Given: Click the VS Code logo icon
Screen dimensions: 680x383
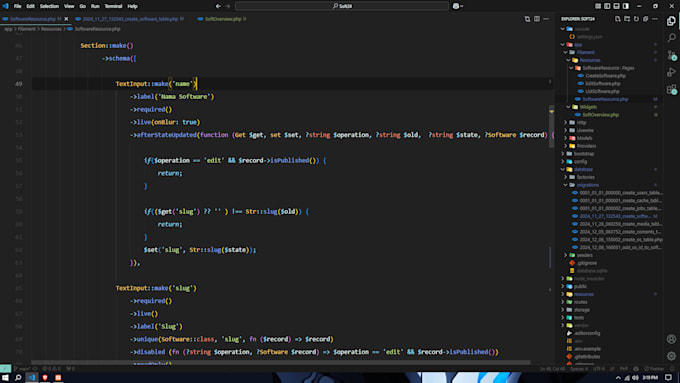Looking at the screenshot, I should (x=5, y=6).
